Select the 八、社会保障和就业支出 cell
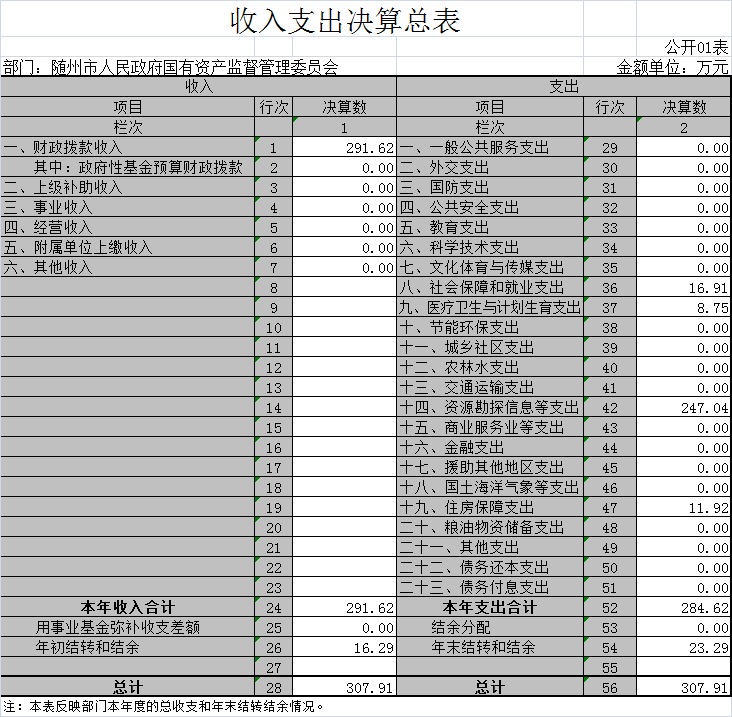Screen dimensions: 732x717 (x=489, y=288)
